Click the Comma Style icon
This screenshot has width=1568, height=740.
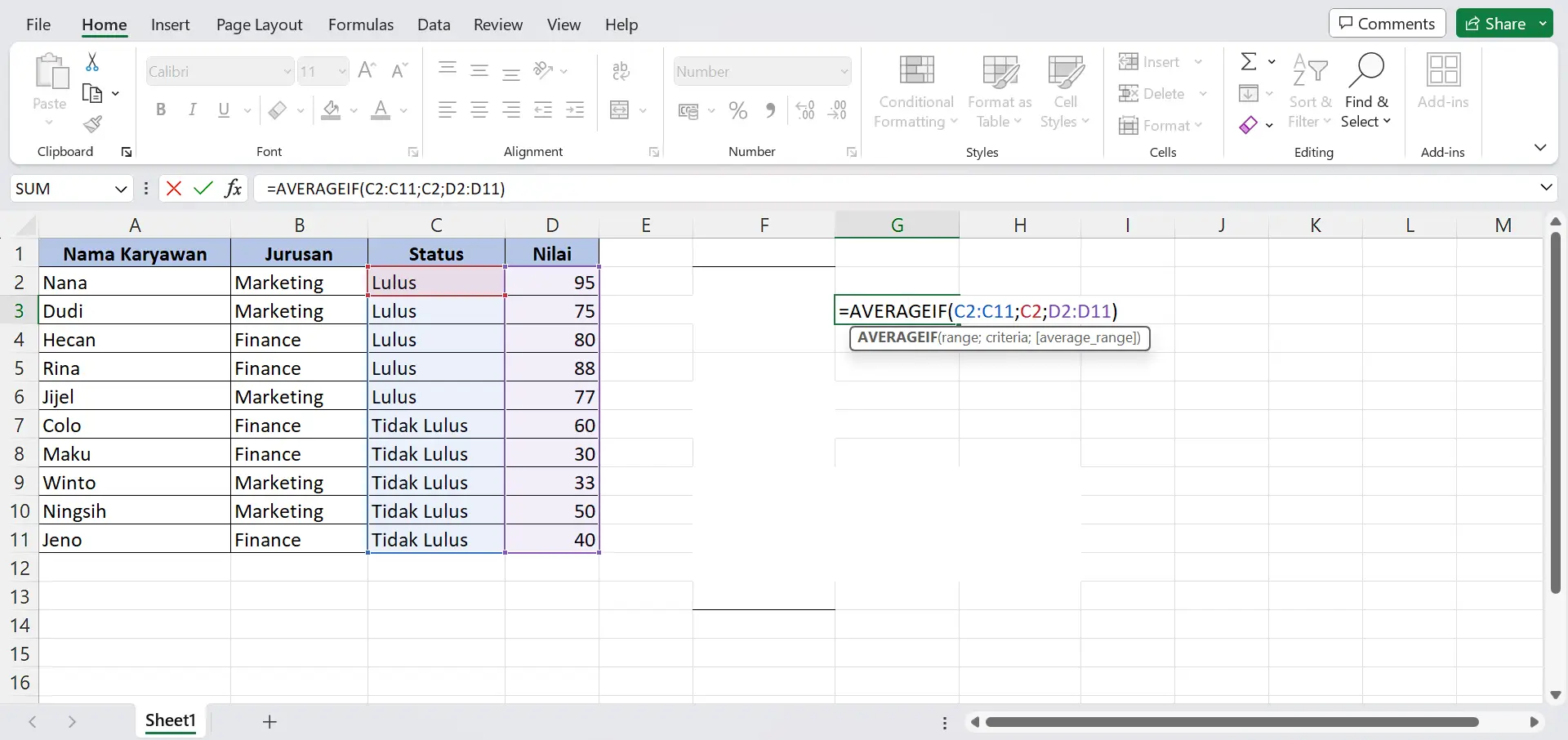point(770,110)
